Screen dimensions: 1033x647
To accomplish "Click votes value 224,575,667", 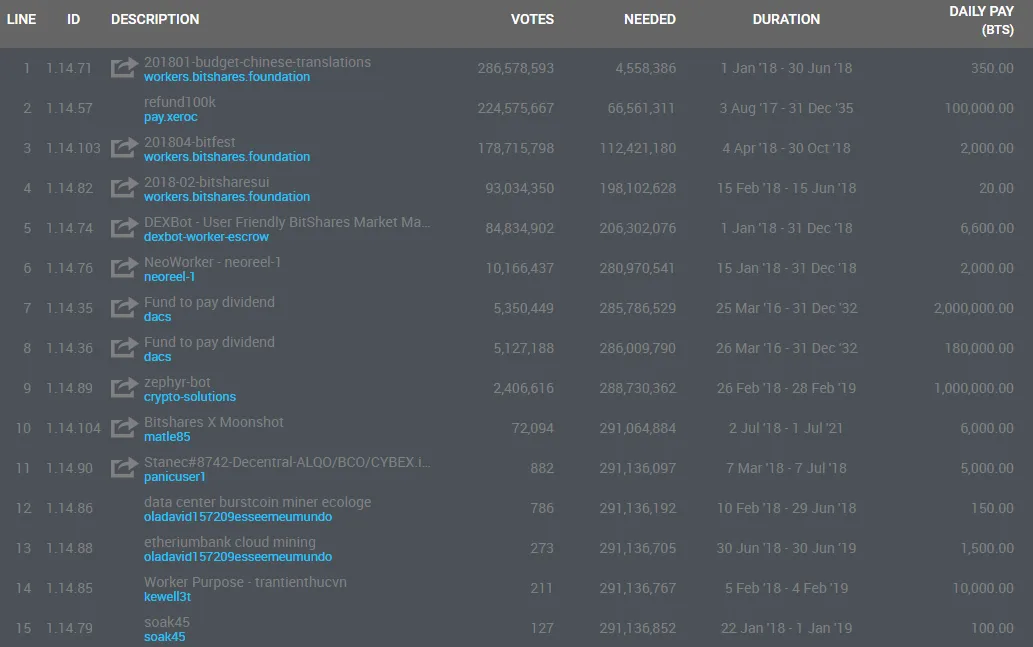I will (x=516, y=108).
